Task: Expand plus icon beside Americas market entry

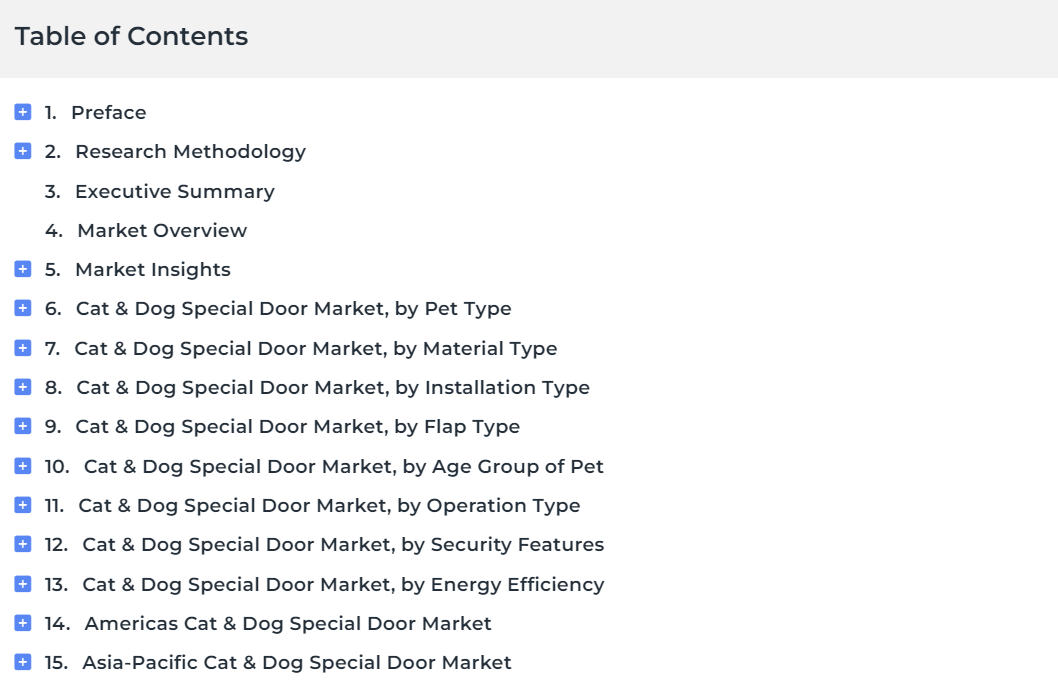Action: tap(23, 623)
